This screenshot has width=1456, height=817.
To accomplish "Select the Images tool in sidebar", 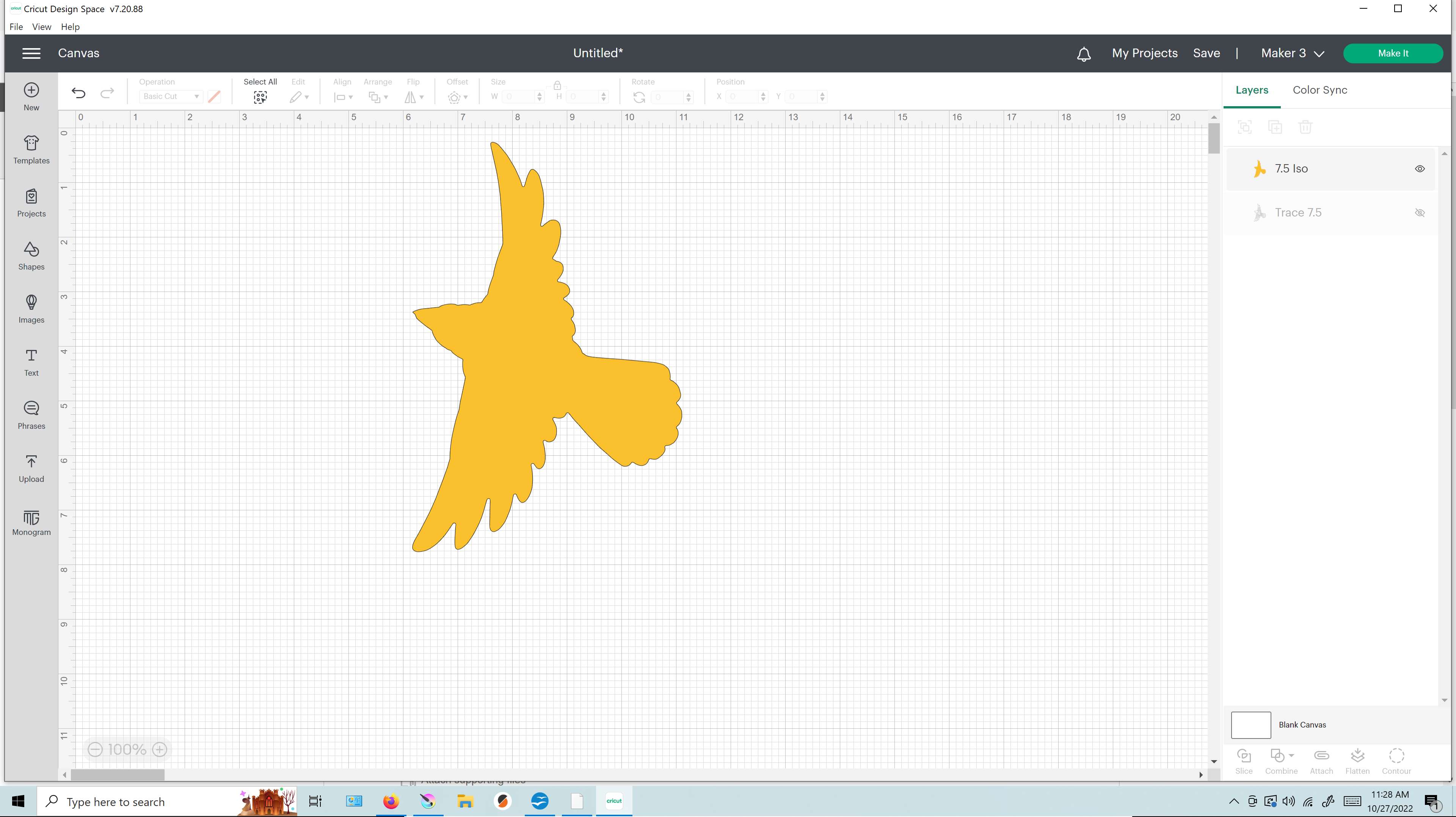I will click(x=31, y=308).
